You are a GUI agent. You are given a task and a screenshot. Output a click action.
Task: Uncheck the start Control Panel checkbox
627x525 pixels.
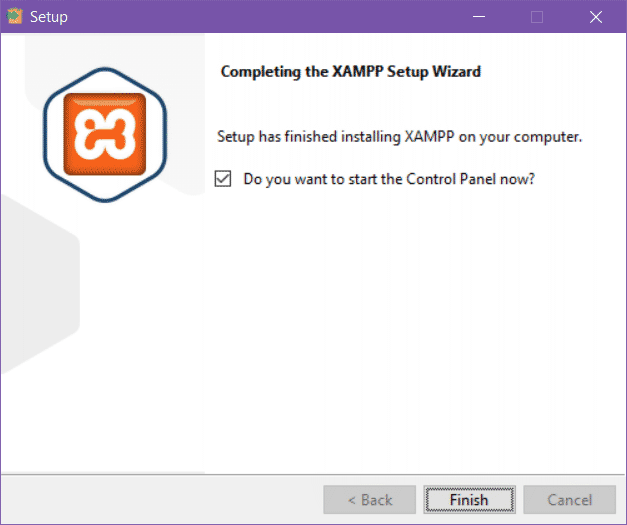click(223, 179)
